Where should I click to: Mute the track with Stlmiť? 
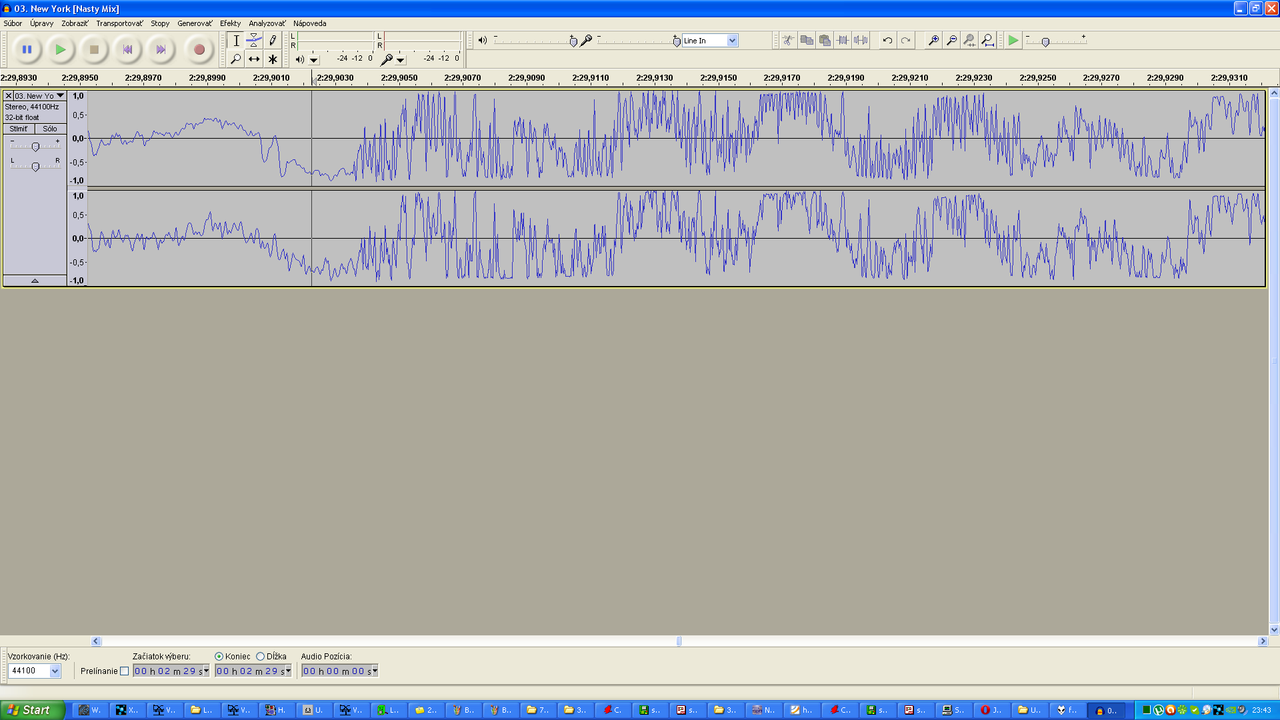[x=19, y=129]
